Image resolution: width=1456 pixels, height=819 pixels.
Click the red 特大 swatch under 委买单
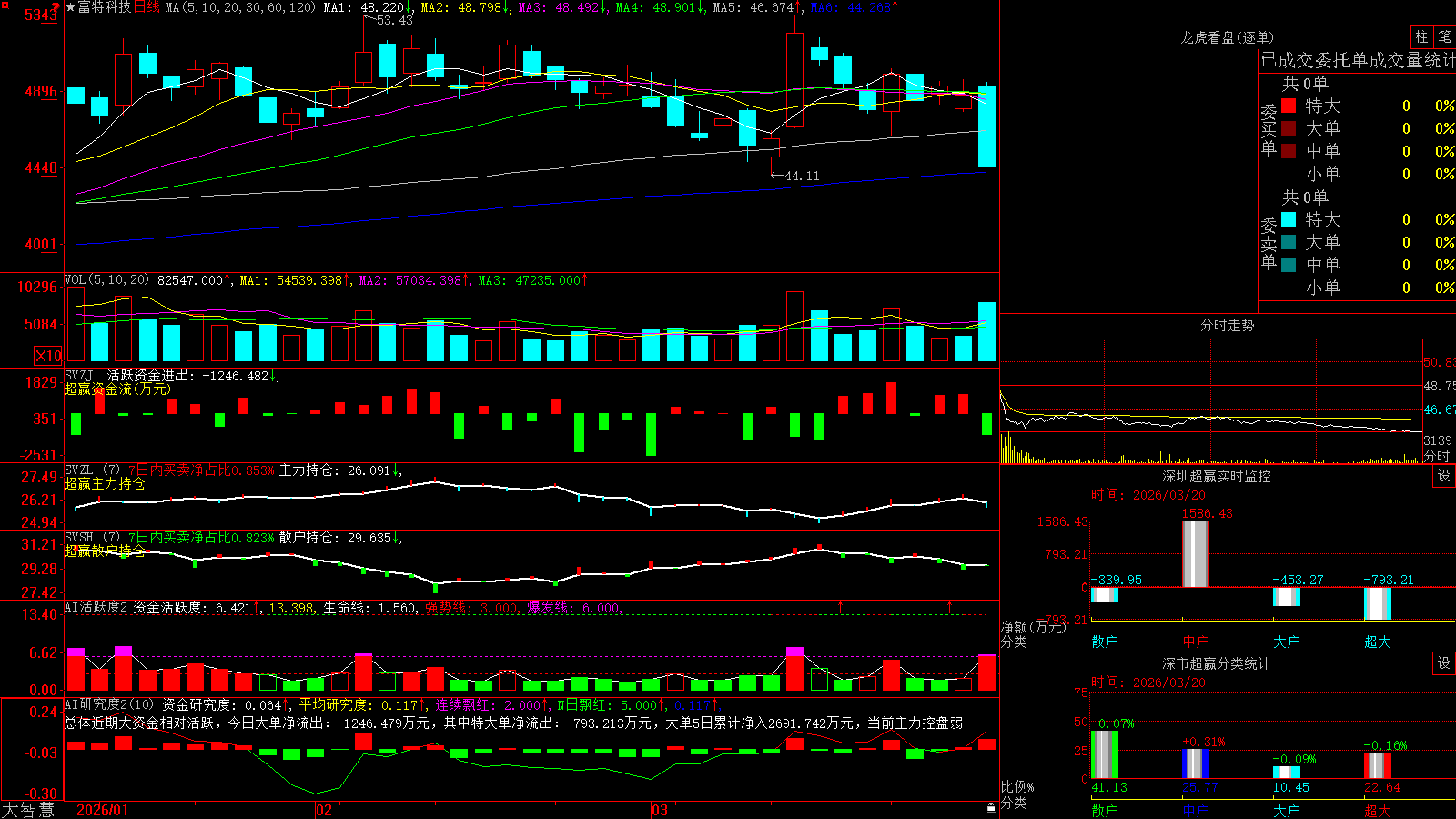(1289, 106)
